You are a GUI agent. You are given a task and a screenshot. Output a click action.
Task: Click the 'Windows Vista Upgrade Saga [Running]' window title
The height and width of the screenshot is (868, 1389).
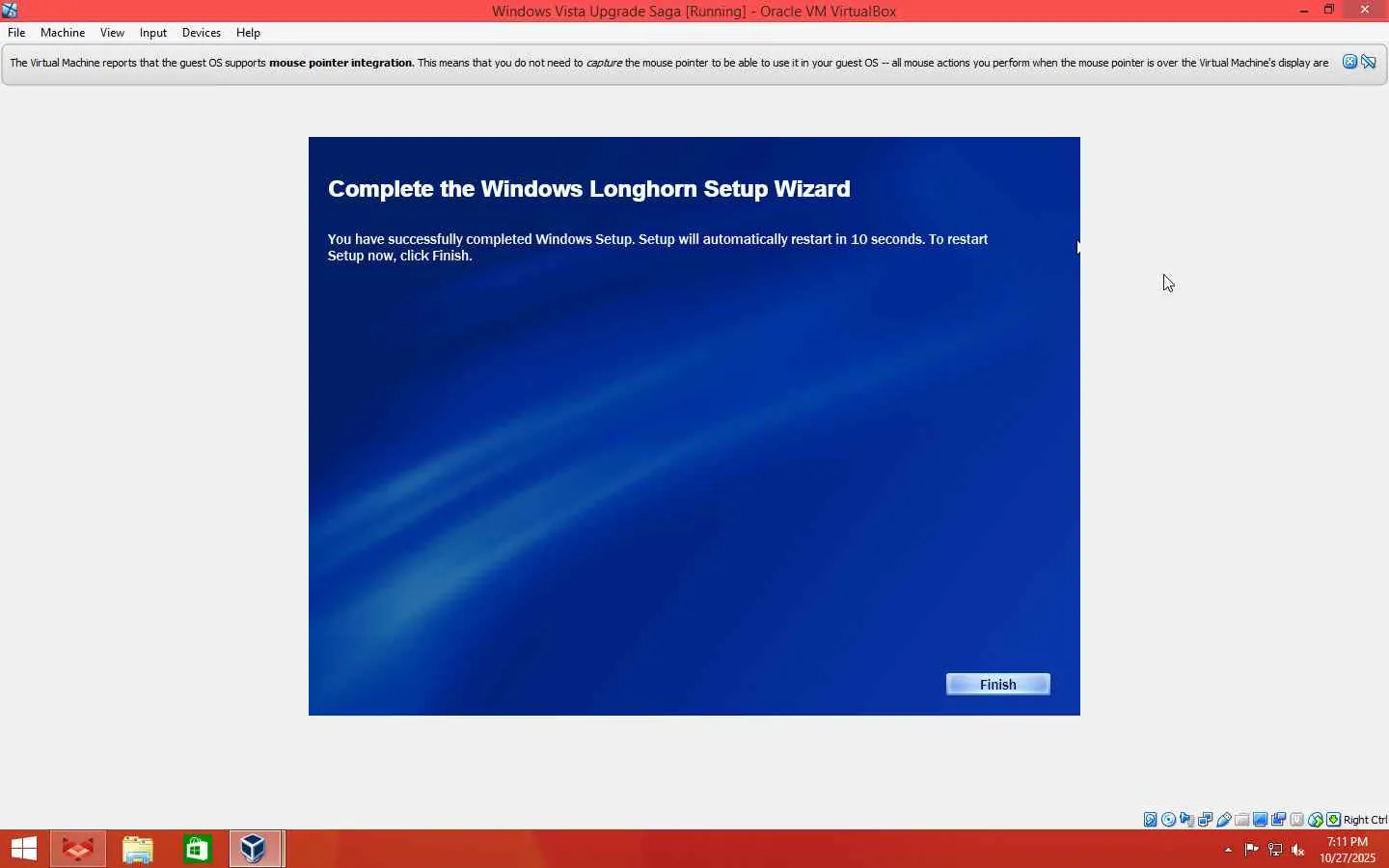(x=619, y=12)
